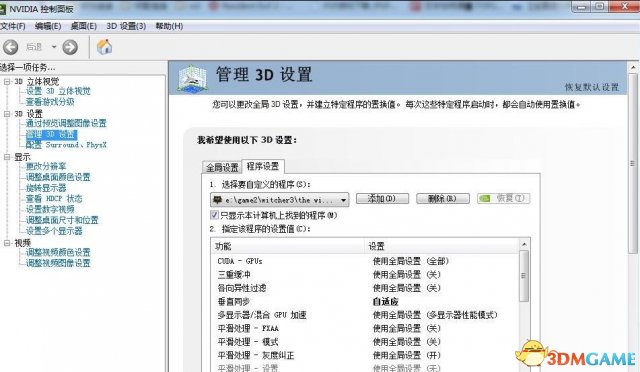Viewport: 640px width, 372px height.
Task: Open the program selection dropdown
Action: coord(280,200)
